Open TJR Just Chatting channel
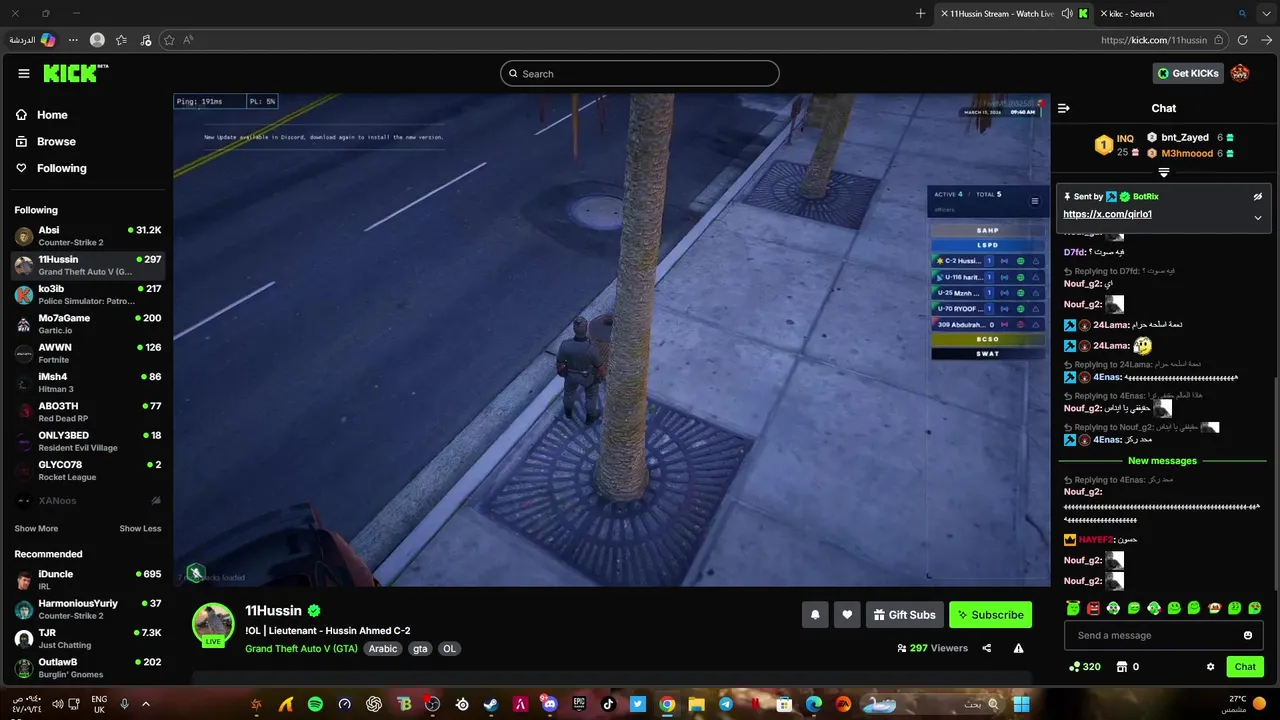 tap(88, 638)
